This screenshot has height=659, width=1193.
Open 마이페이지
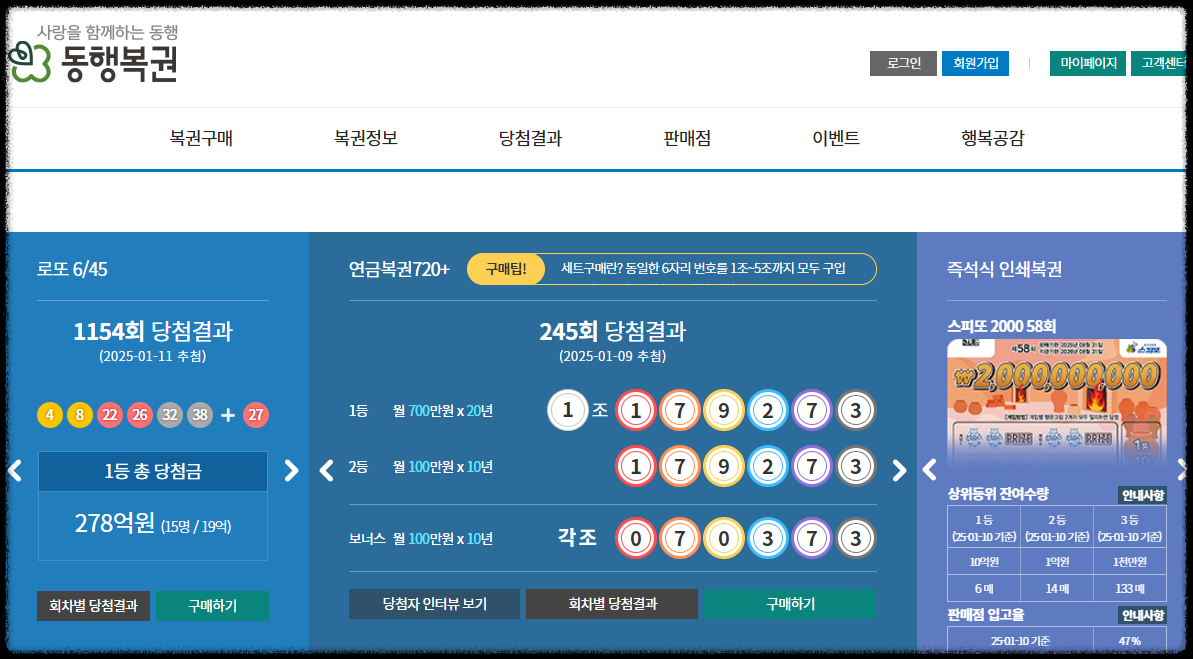point(1088,63)
